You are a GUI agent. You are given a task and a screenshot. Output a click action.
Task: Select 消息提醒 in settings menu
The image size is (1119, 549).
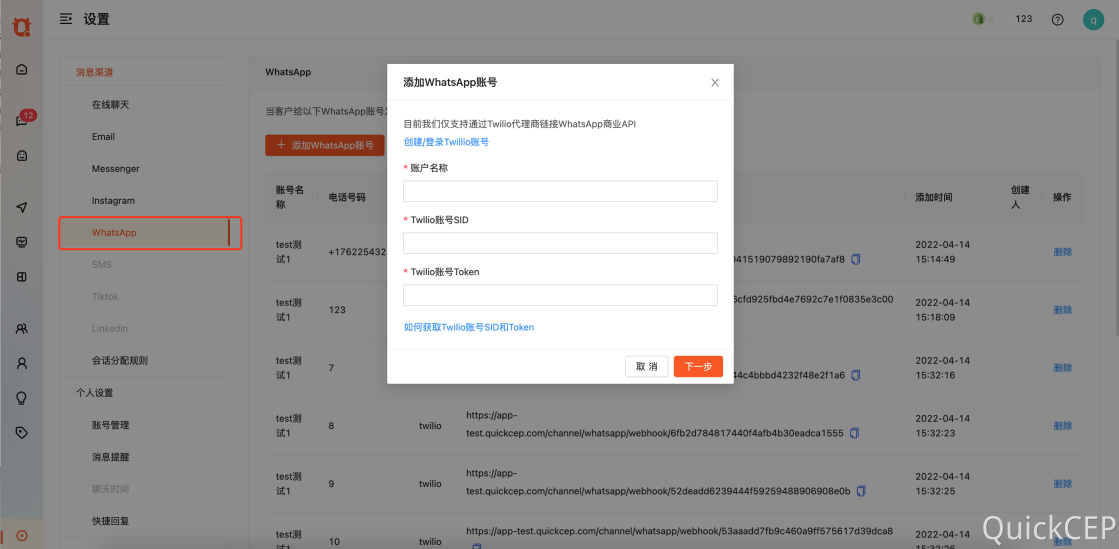(x=111, y=457)
